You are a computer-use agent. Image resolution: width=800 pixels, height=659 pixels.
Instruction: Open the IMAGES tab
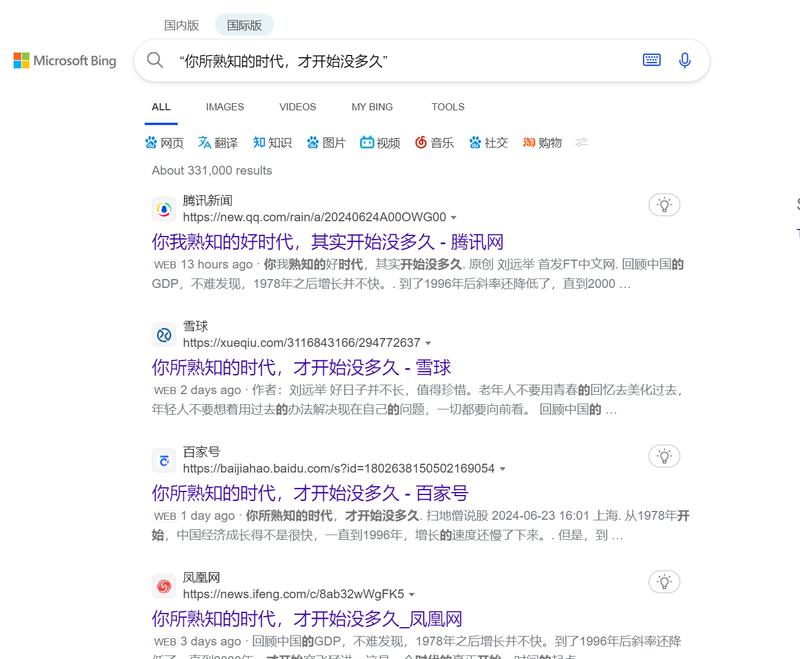225,107
